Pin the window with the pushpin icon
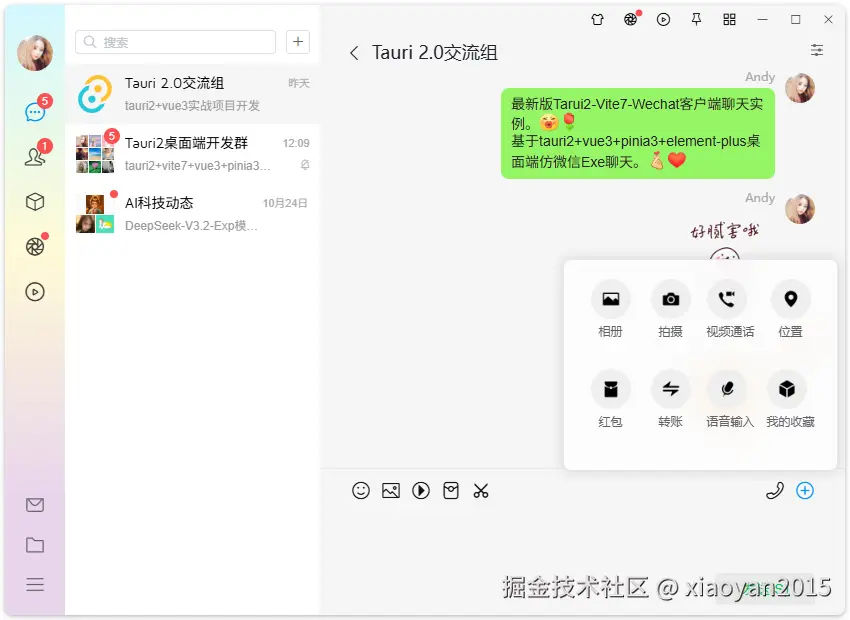 pos(696,19)
